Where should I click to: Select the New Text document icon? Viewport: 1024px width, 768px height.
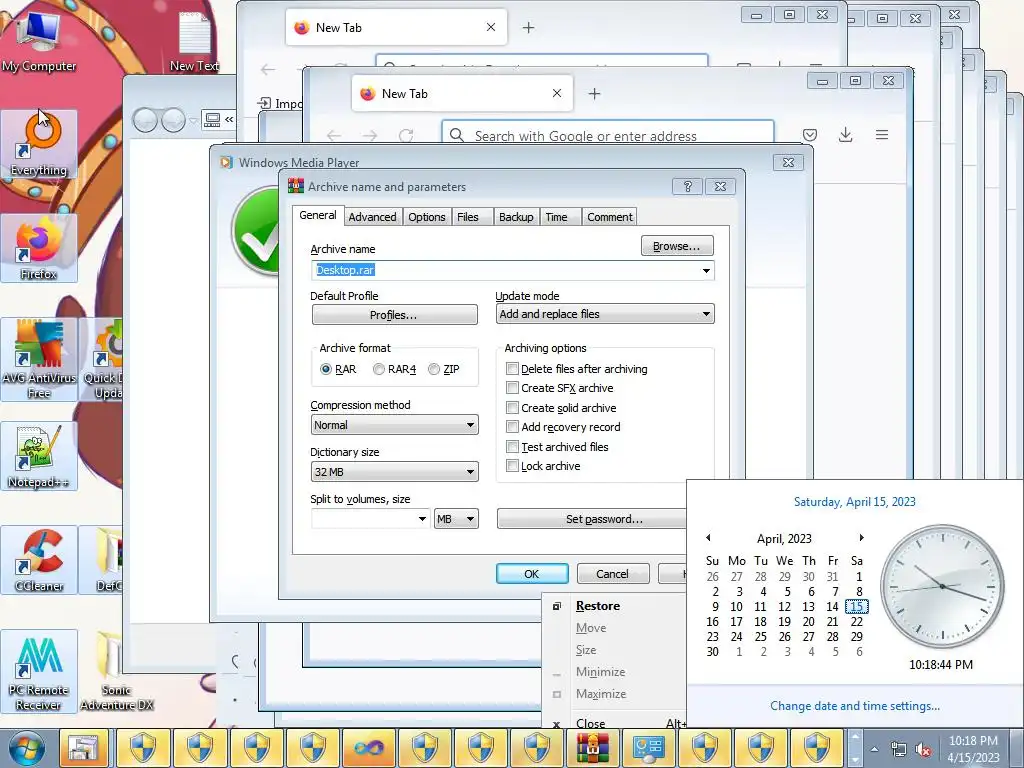click(194, 40)
